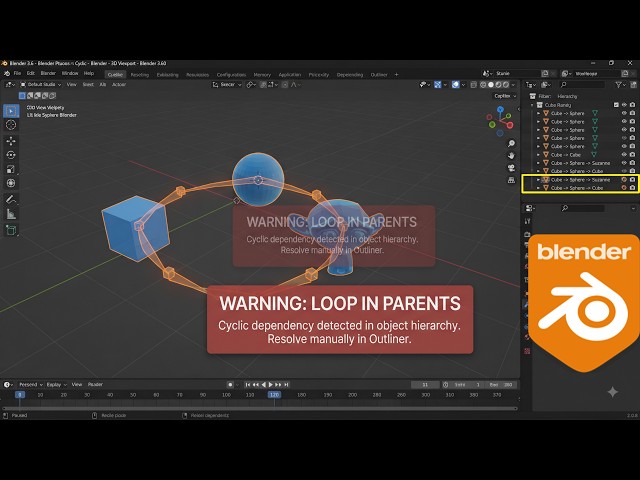
Task: Select the 3D Cursor tool
Action: (x=11, y=125)
